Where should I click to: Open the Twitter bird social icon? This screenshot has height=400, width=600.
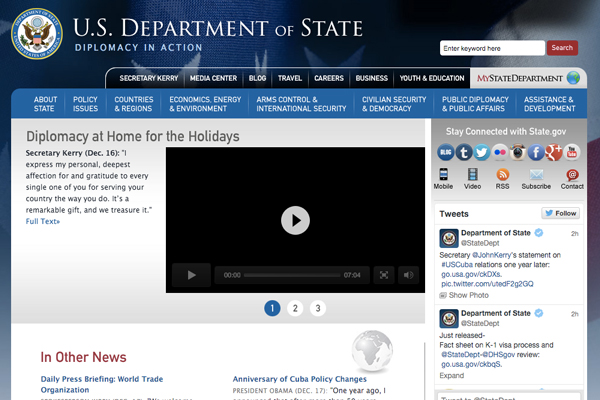[x=481, y=152]
